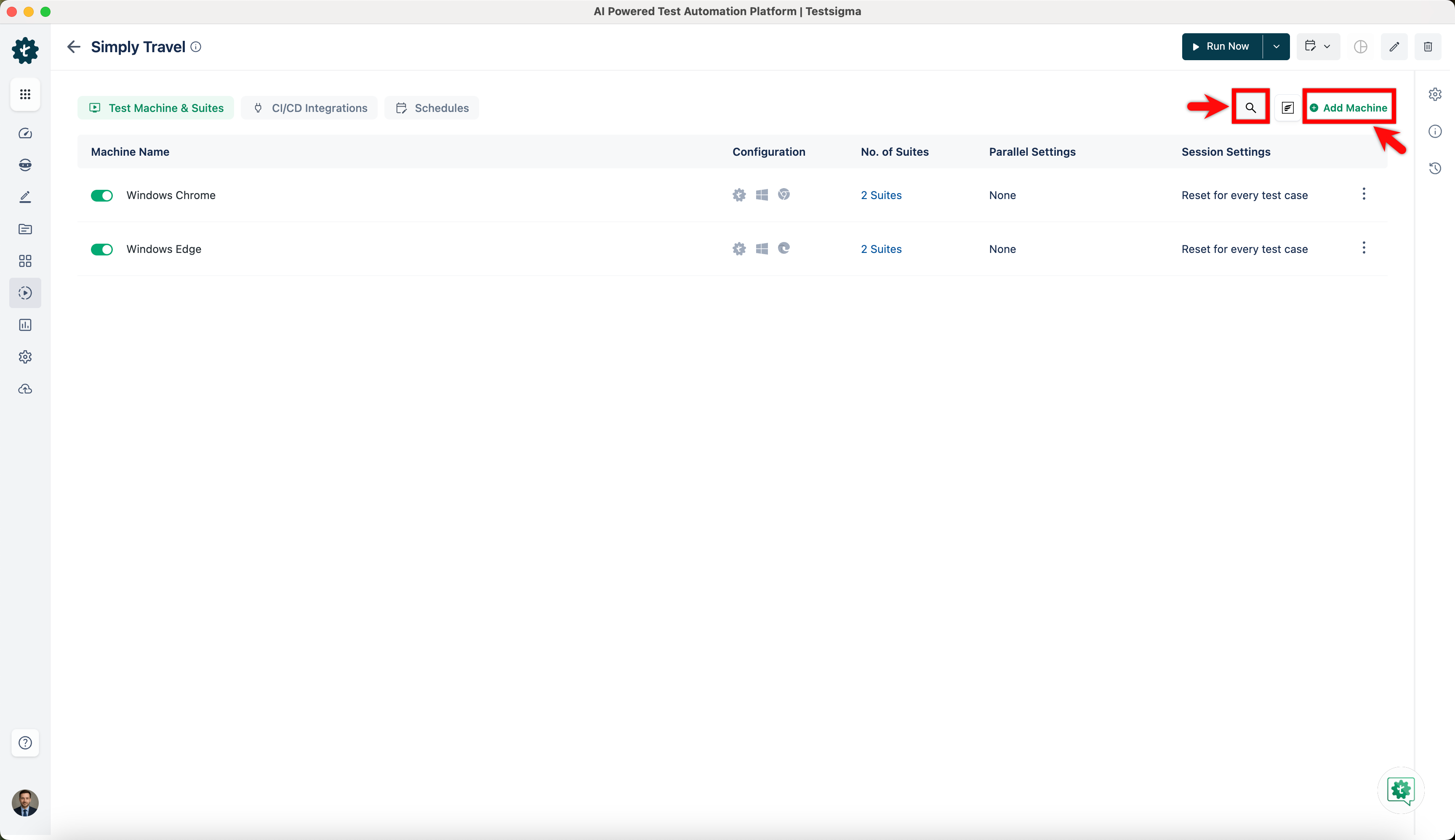1455x840 pixels.
Task: Click the delete trash icon in top toolbar
Action: point(1428,47)
